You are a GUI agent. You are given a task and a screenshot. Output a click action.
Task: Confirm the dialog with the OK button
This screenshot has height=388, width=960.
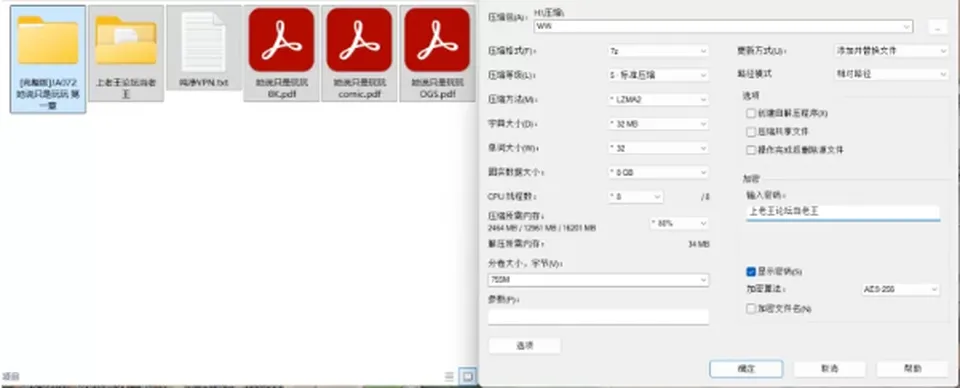(x=746, y=369)
